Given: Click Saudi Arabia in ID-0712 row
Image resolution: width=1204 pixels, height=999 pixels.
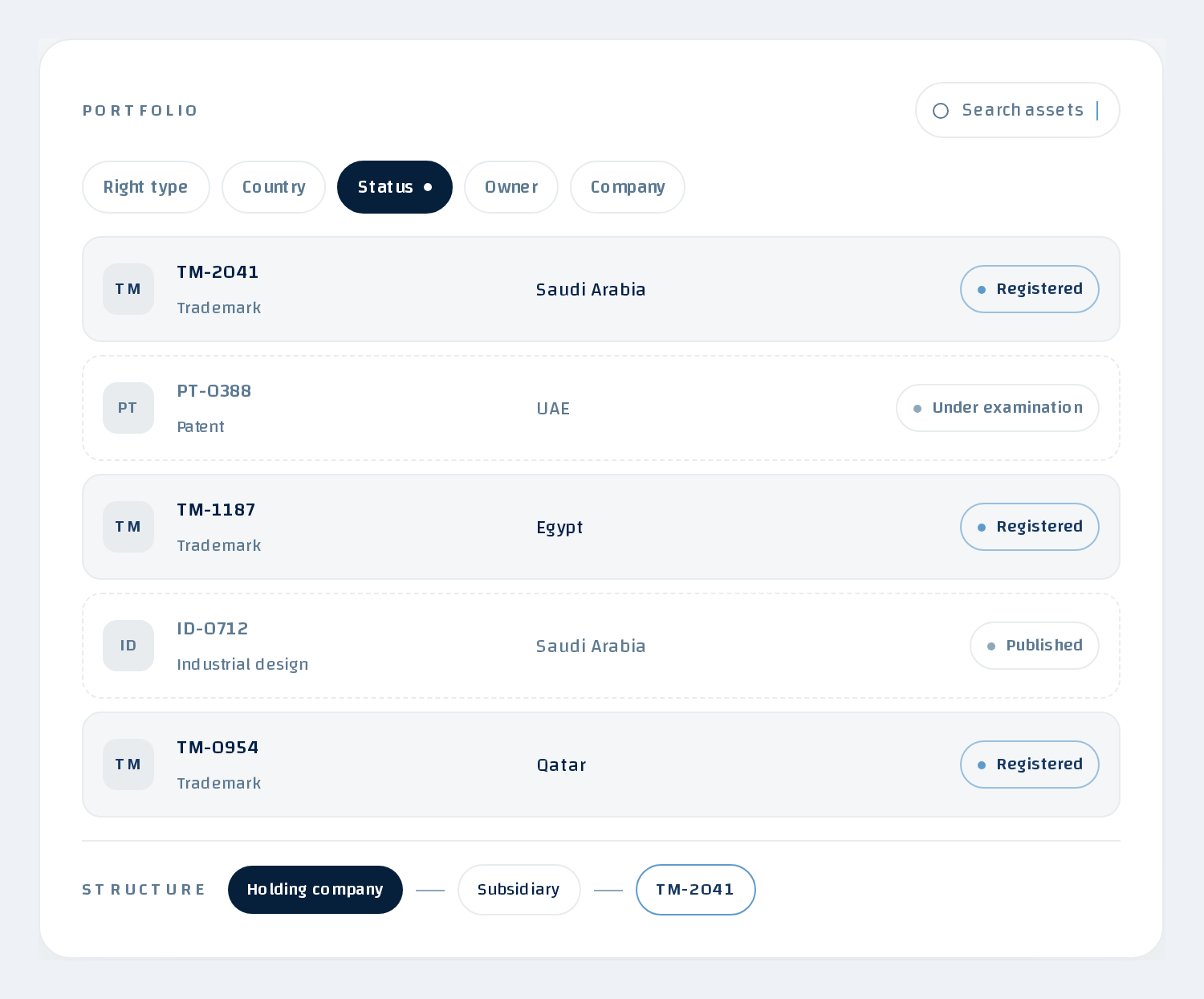Looking at the screenshot, I should [591, 646].
